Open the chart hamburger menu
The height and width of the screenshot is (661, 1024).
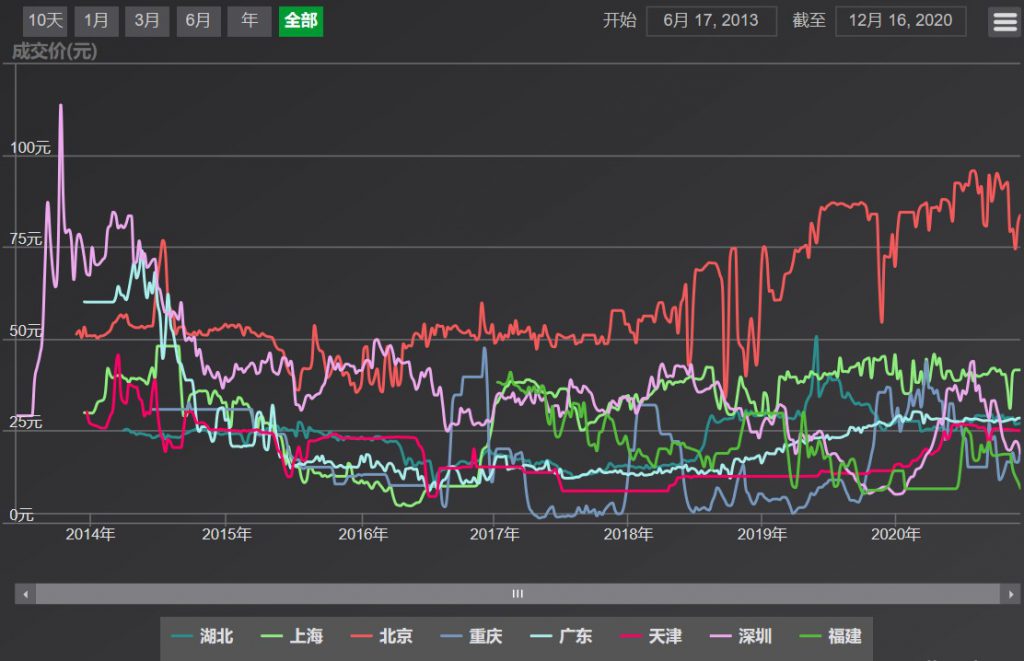click(1004, 21)
